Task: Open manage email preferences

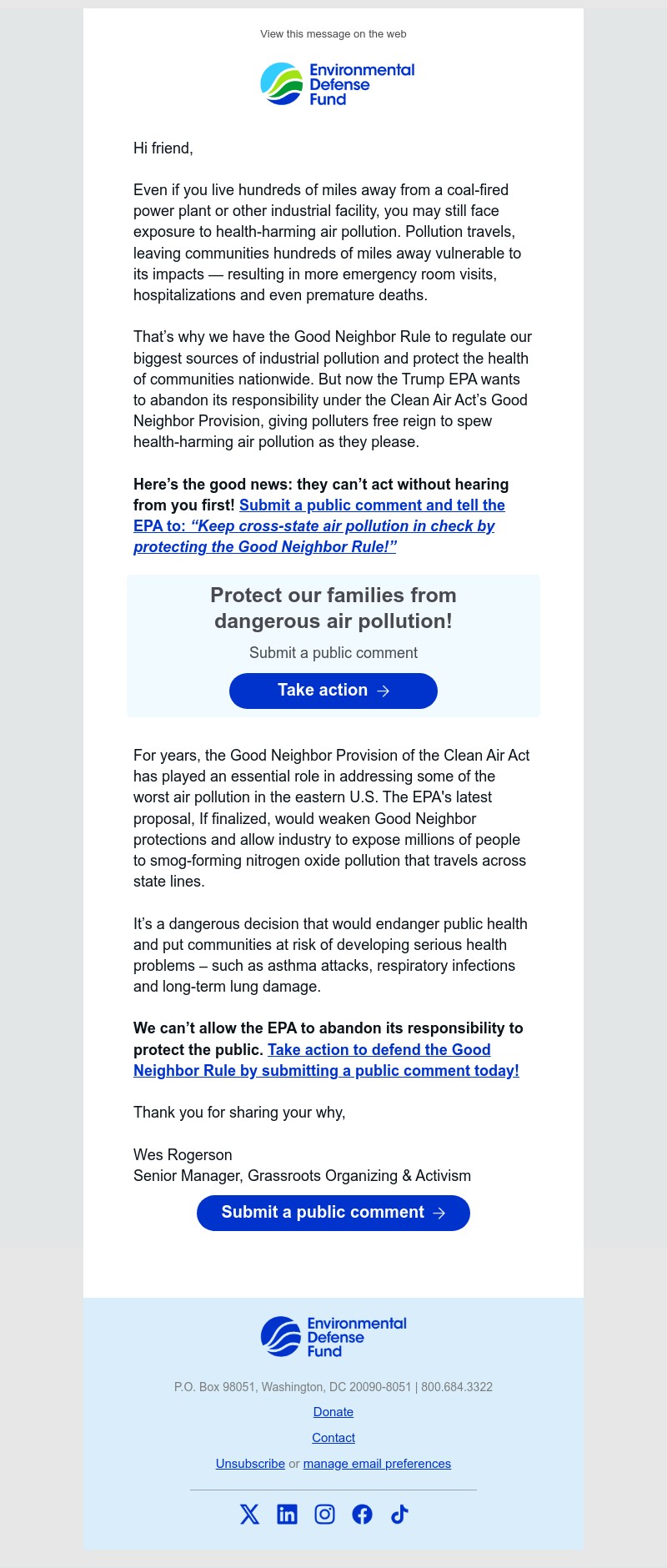Action: pos(377,1464)
